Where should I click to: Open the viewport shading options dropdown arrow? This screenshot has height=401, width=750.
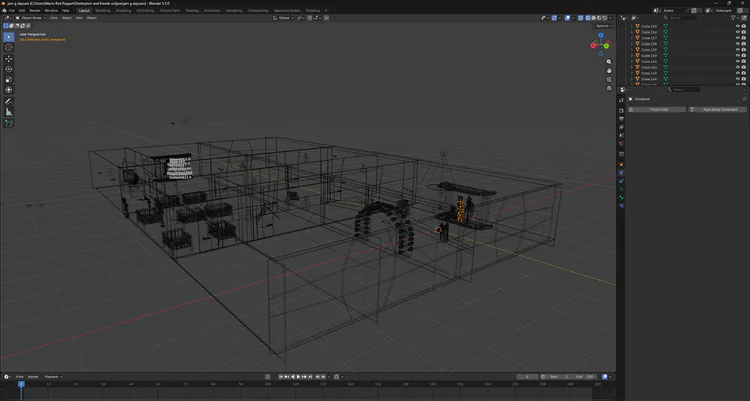tap(610, 18)
